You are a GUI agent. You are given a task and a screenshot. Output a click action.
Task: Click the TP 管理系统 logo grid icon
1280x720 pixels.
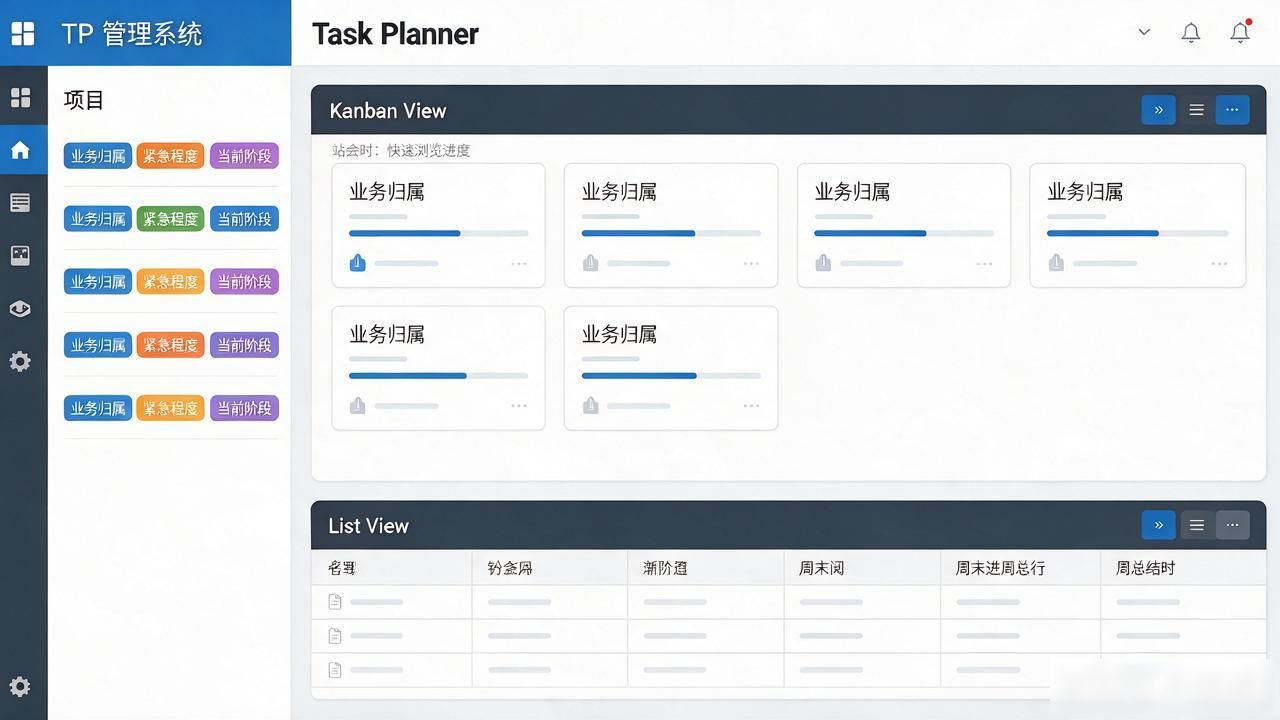[22, 33]
